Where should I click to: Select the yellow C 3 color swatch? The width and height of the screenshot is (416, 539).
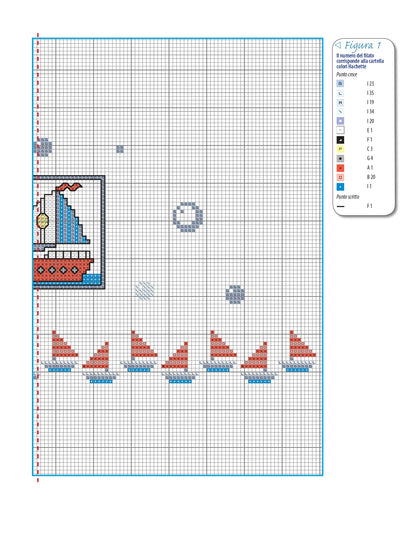point(340,149)
